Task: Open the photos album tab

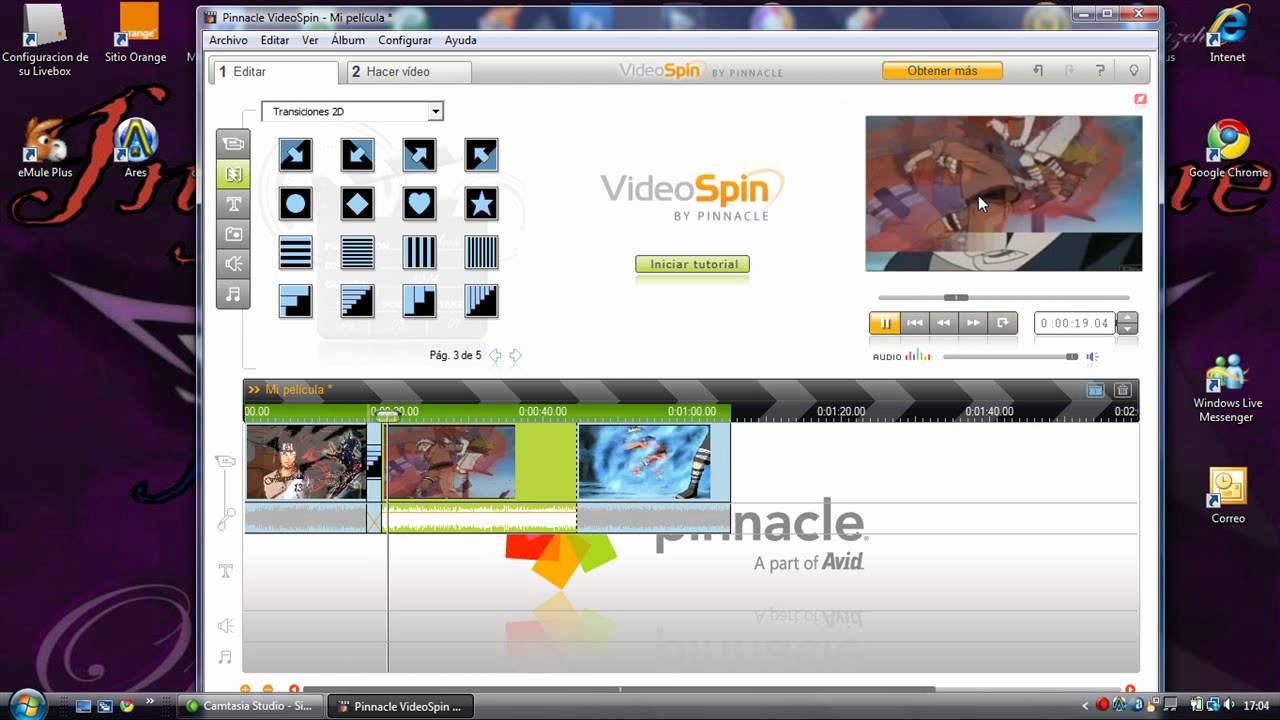Action: 233,234
